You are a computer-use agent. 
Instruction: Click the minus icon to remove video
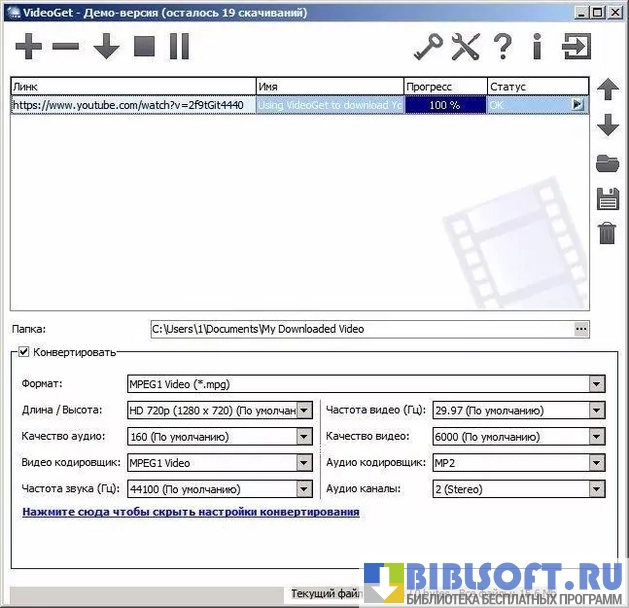(x=65, y=46)
